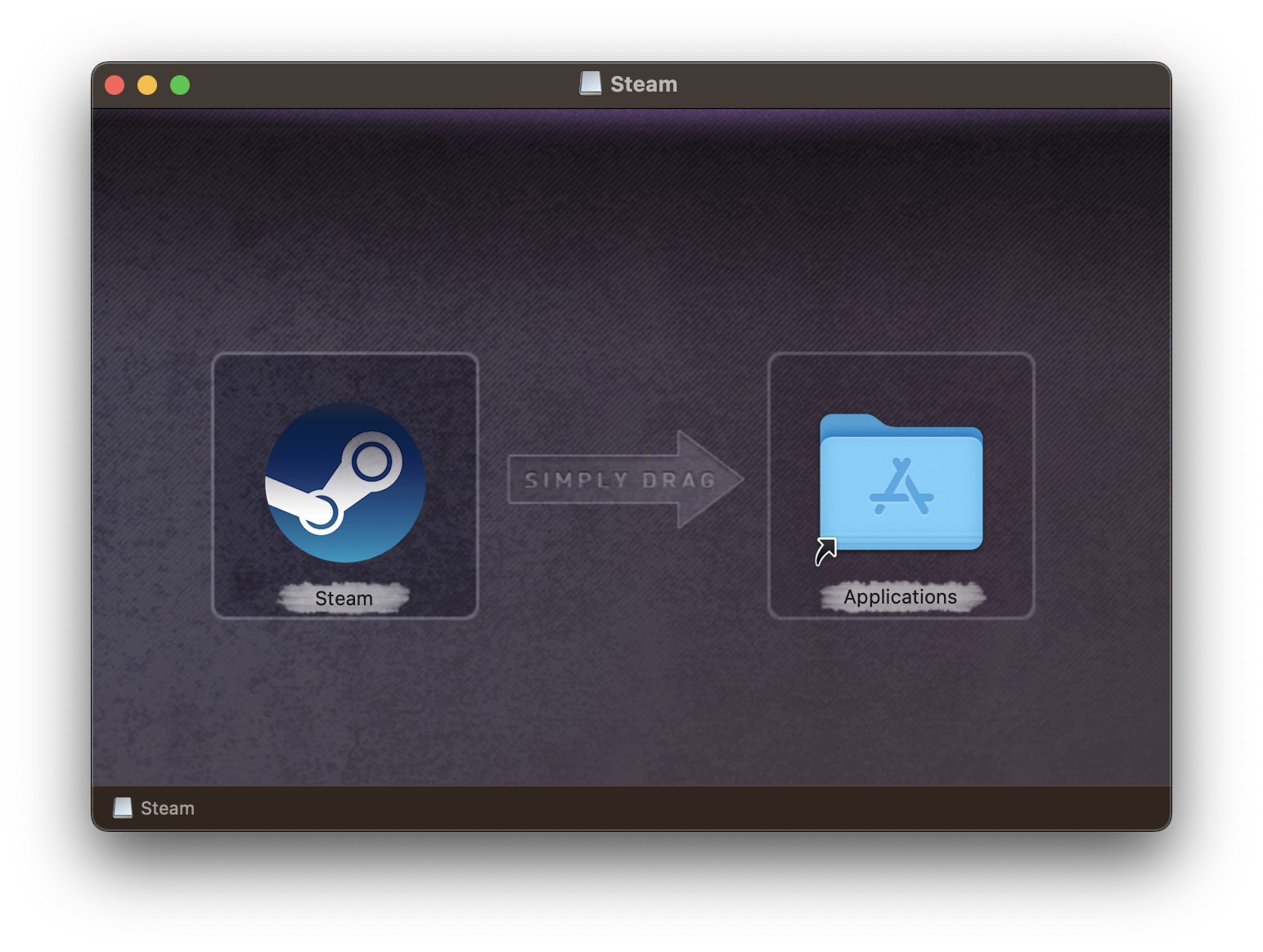This screenshot has height=952, width=1263.
Task: Click the "Steam" label under the app icon
Action: 344,599
